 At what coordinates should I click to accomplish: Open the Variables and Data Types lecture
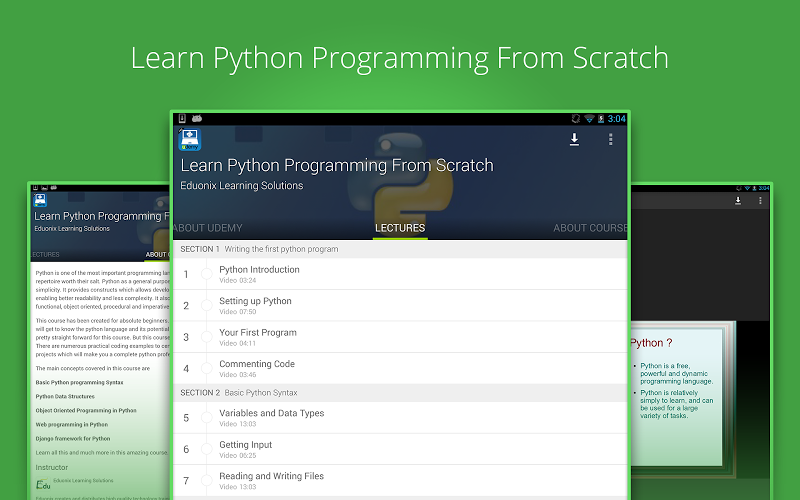(x=272, y=417)
